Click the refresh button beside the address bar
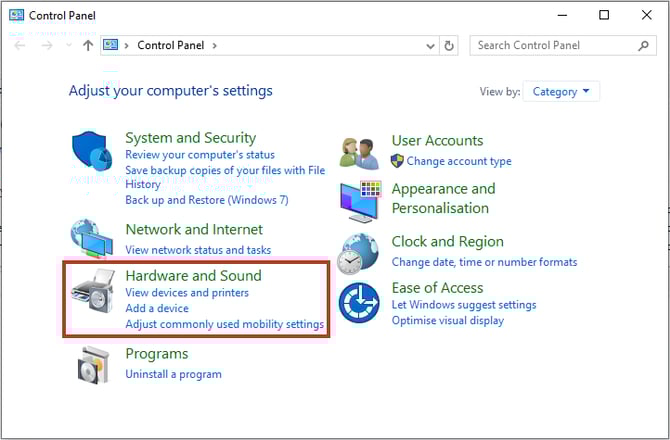Viewport: 670px width, 440px height. [450, 45]
